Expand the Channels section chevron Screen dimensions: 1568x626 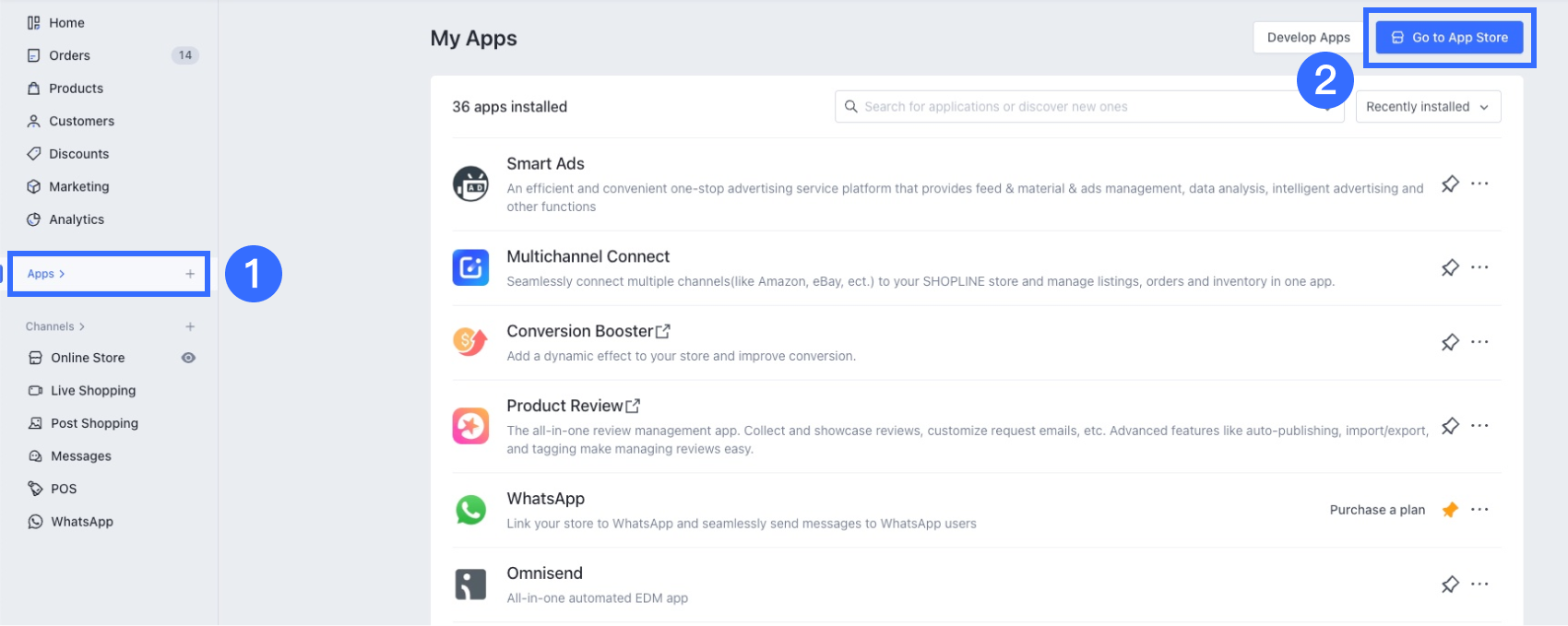click(82, 326)
